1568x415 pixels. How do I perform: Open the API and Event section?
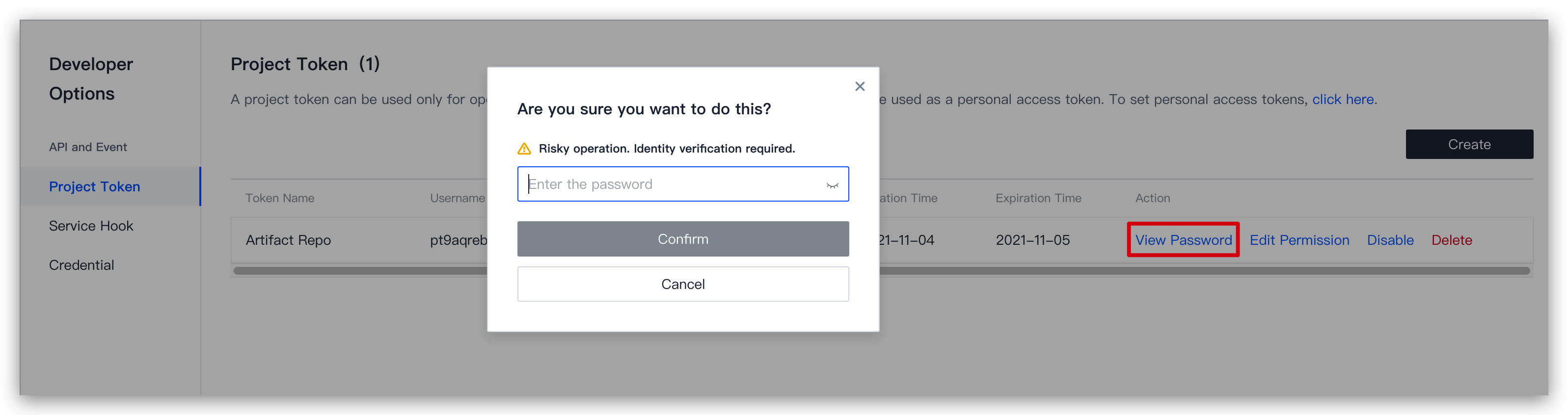pyautogui.click(x=88, y=147)
